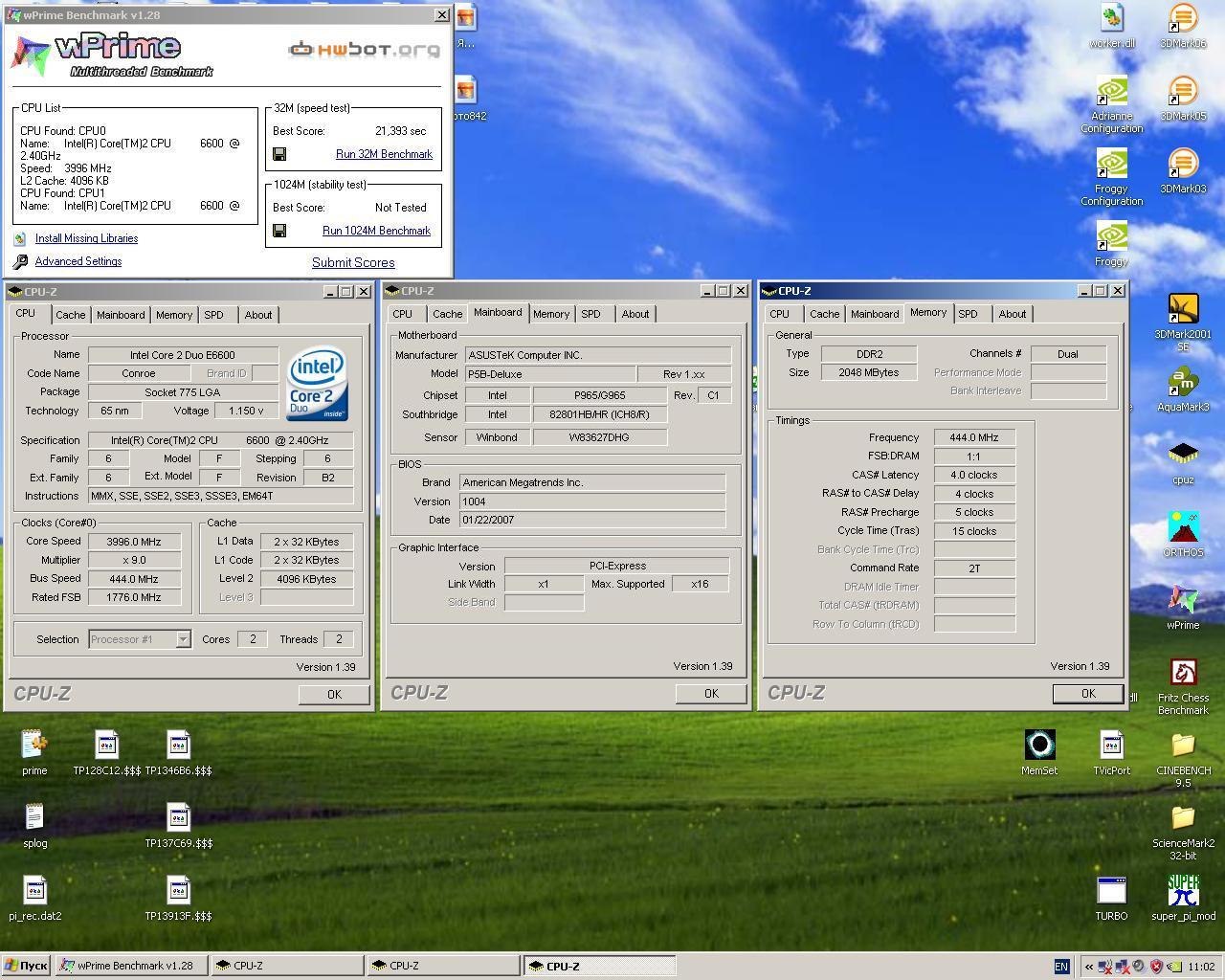This screenshot has height=980, width=1225.
Task: Click Submit Scores link
Action: [x=353, y=262]
